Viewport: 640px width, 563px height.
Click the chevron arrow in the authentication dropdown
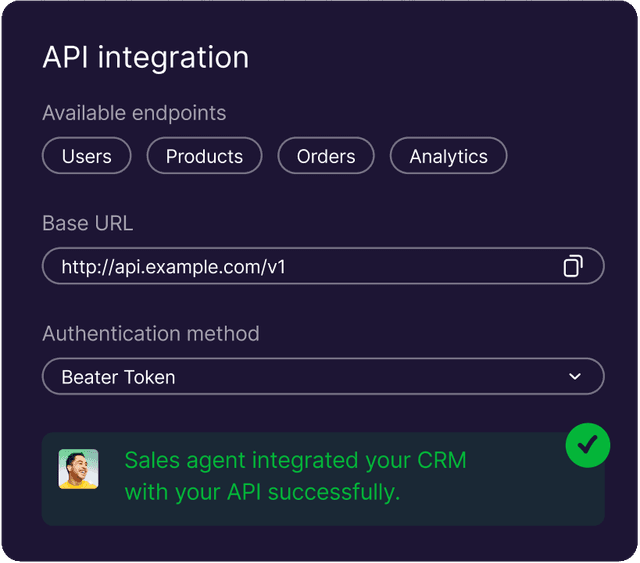[574, 377]
